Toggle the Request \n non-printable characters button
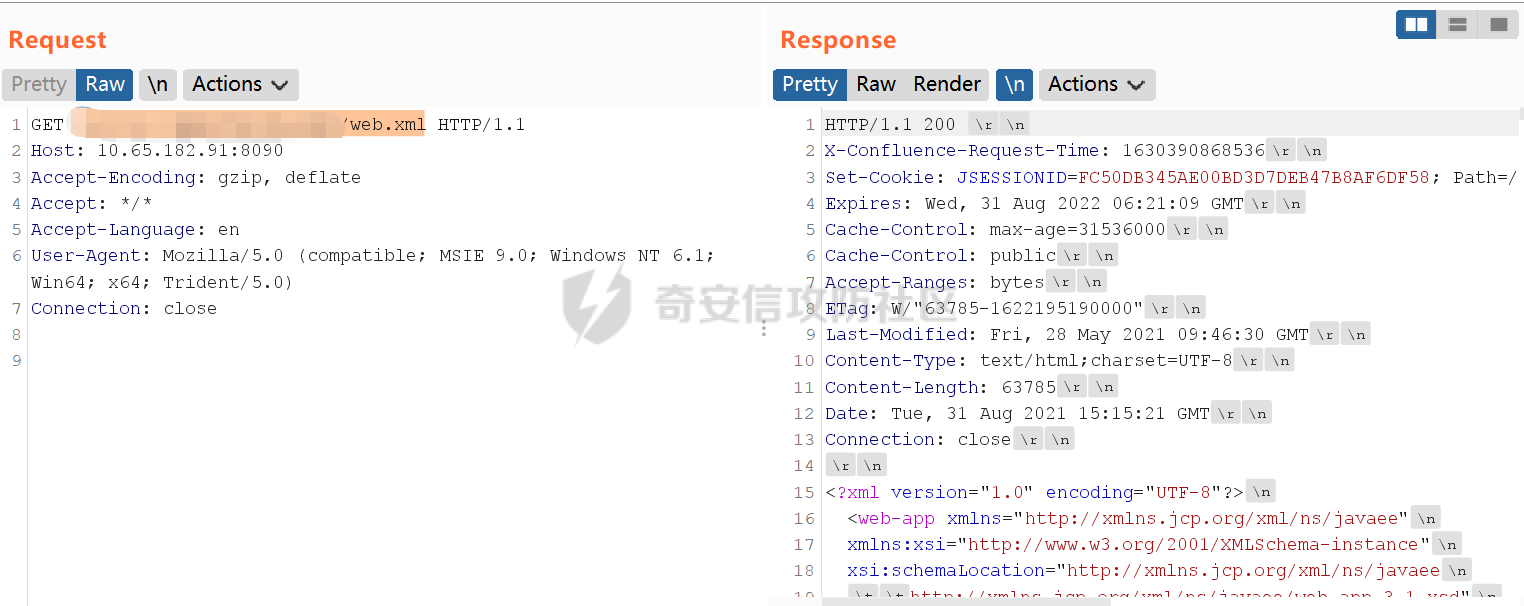This screenshot has height=606, width=1524. tap(158, 85)
